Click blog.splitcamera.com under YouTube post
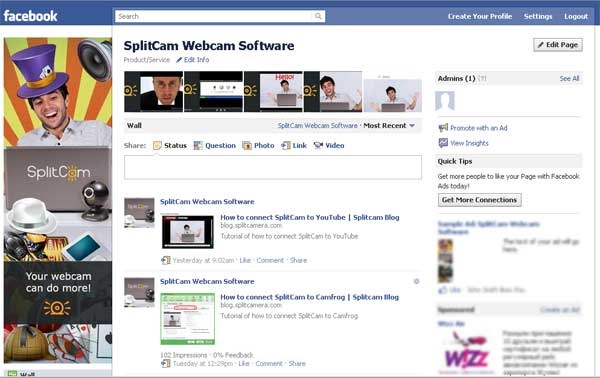This screenshot has width=600, height=378. (x=251, y=226)
